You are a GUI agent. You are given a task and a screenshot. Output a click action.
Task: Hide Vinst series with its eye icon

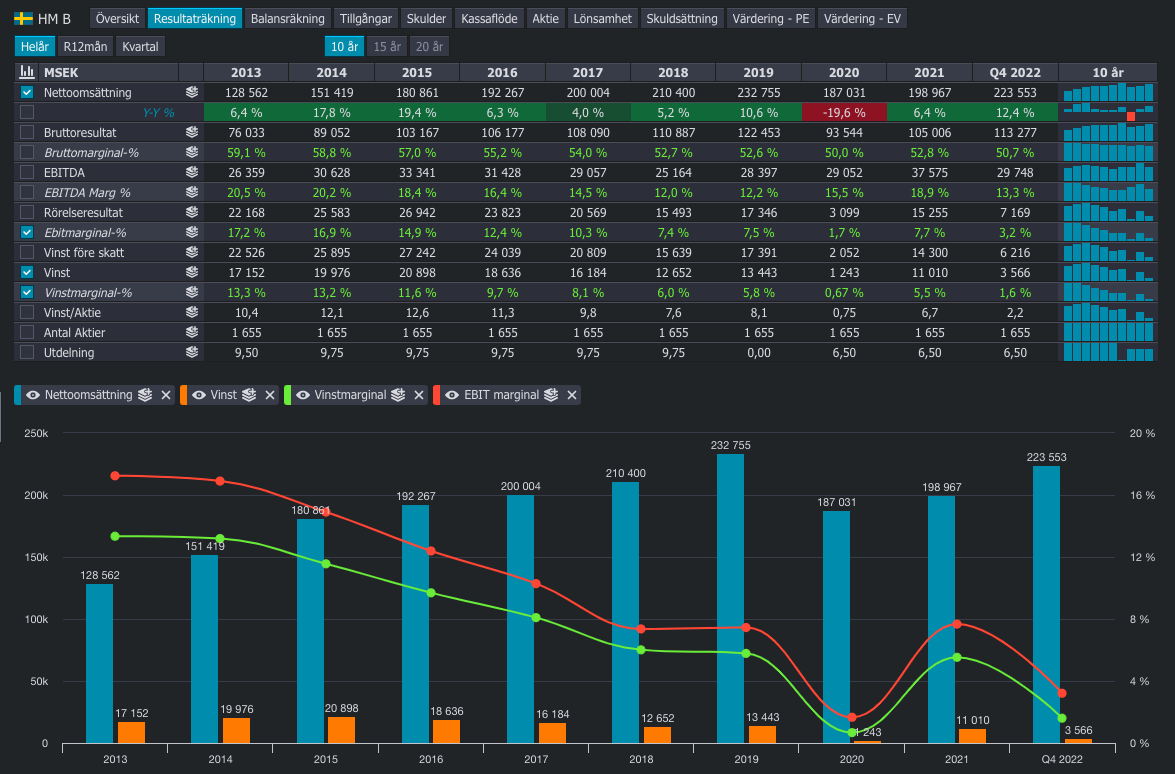click(x=198, y=395)
